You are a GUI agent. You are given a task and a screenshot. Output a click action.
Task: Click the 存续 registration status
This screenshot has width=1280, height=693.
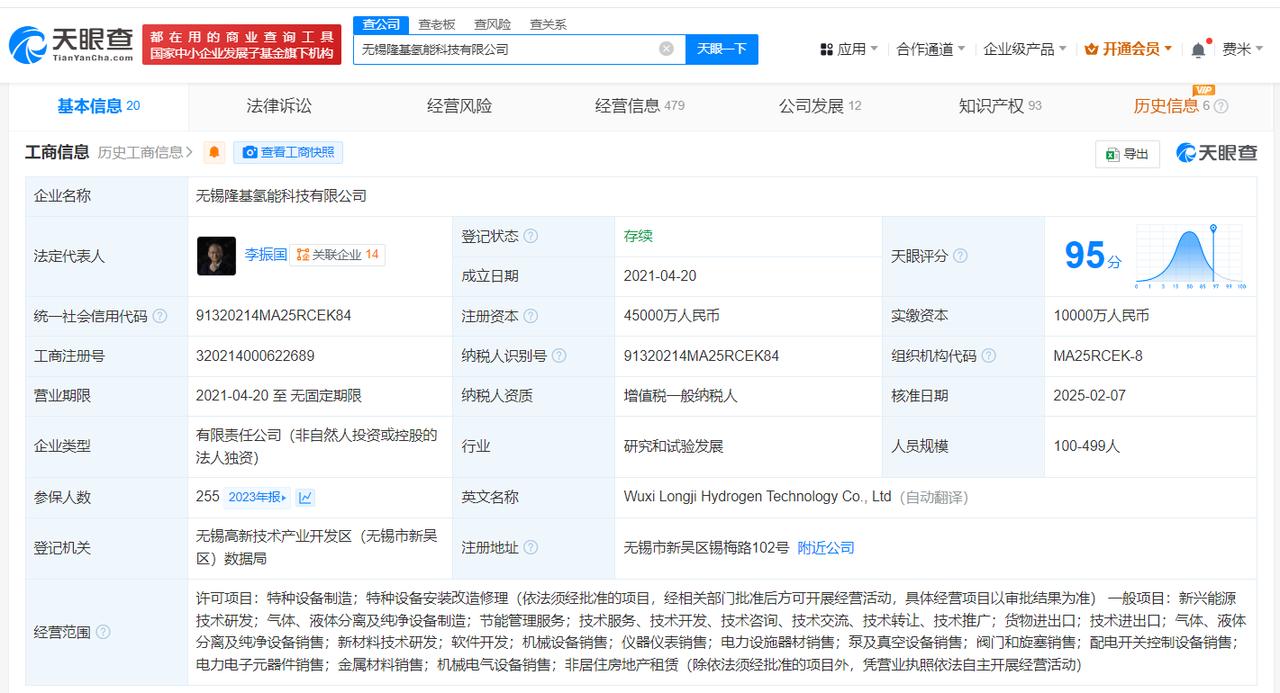click(638, 235)
